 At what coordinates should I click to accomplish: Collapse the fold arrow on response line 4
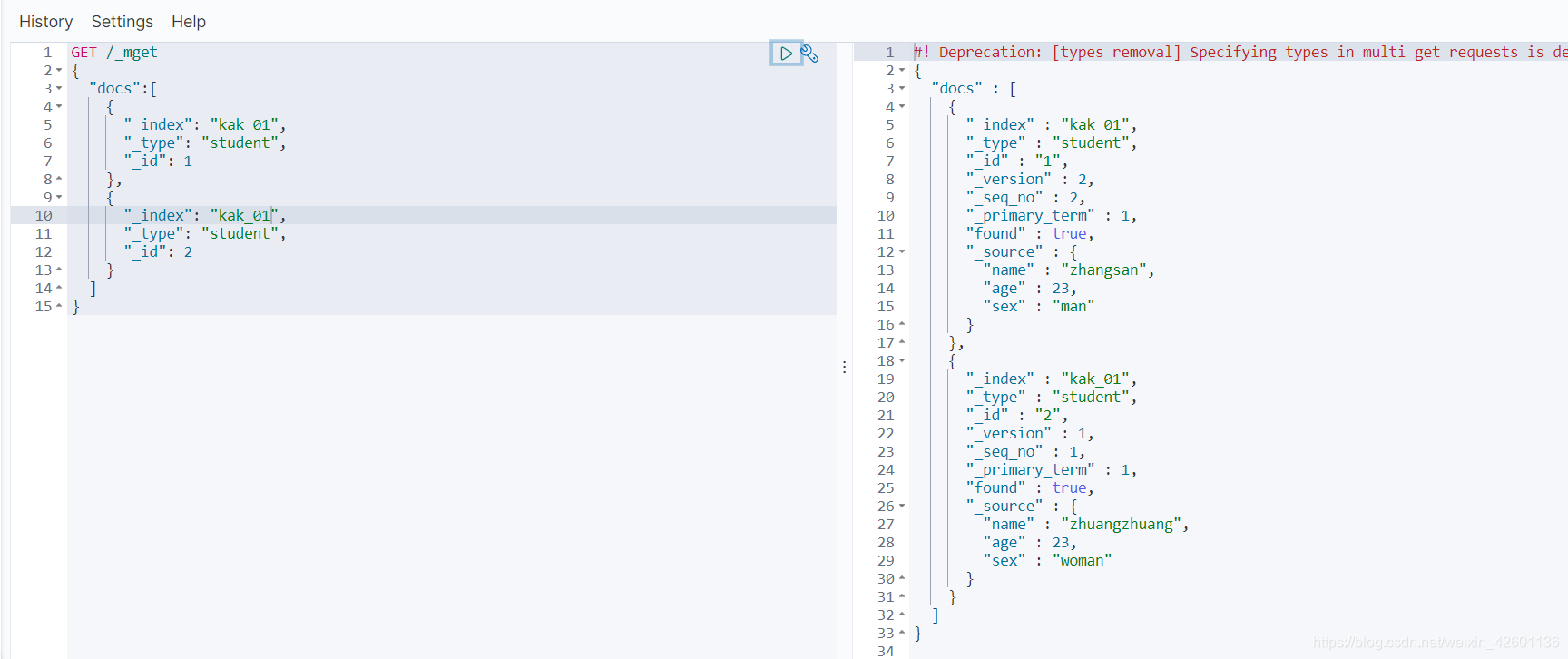(902, 107)
